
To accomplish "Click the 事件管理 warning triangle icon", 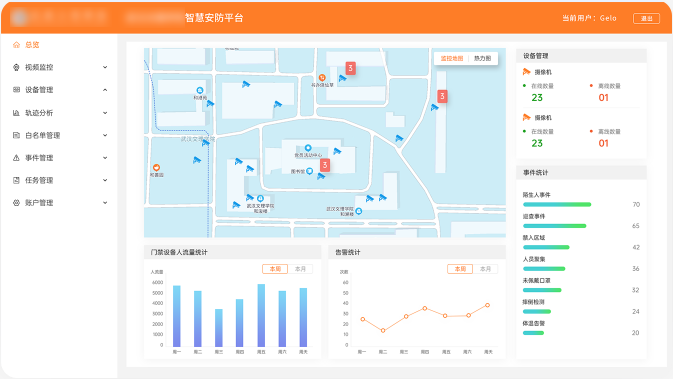I will click(x=16, y=158).
